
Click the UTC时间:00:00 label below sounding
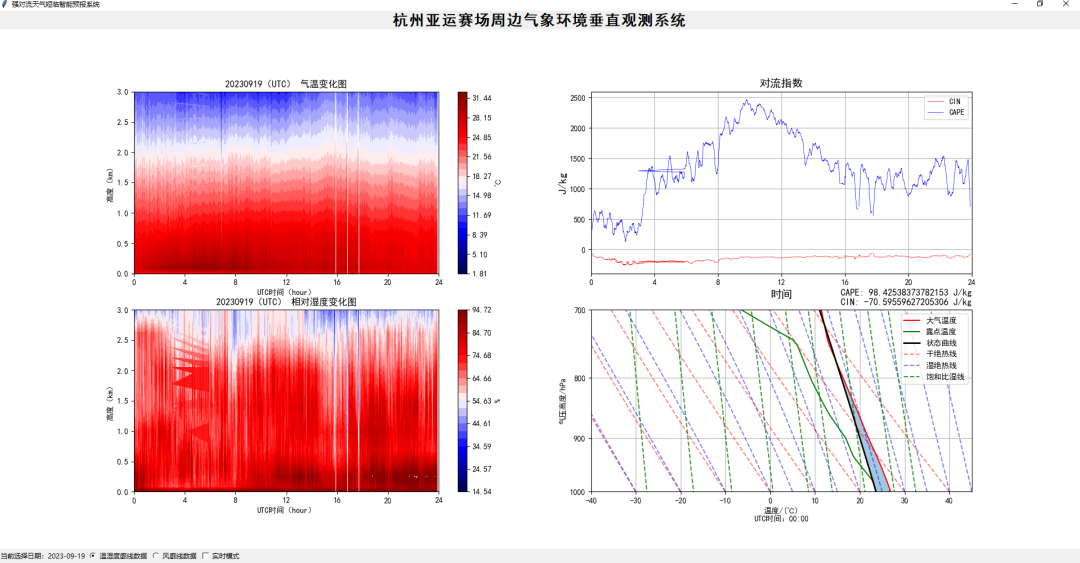point(781,519)
